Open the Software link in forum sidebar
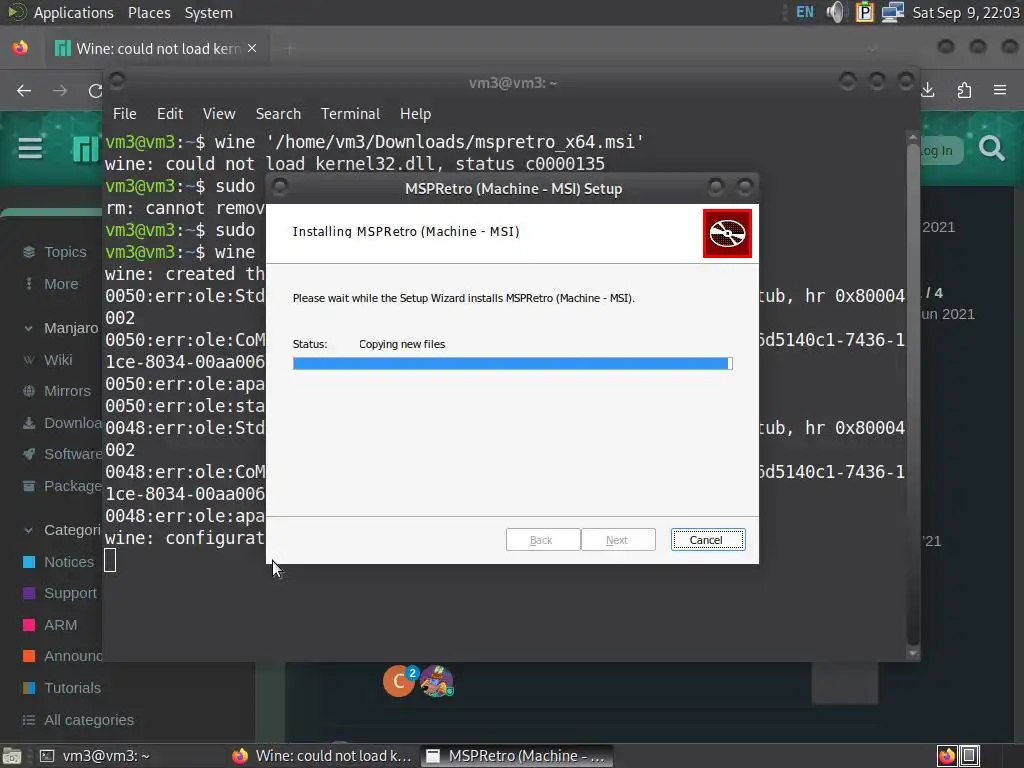 (63, 454)
